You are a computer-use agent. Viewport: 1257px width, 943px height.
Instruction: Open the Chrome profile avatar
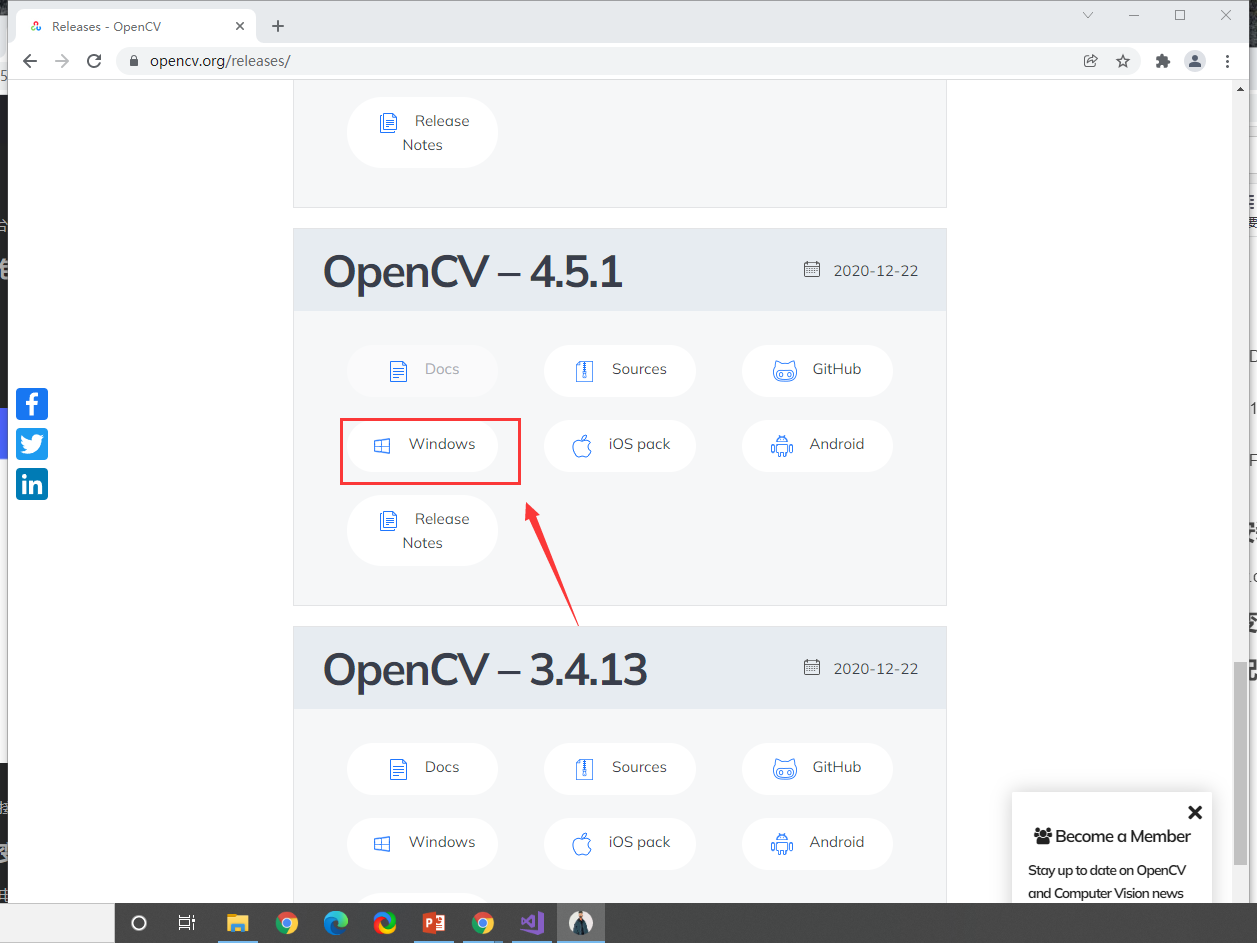[1195, 61]
